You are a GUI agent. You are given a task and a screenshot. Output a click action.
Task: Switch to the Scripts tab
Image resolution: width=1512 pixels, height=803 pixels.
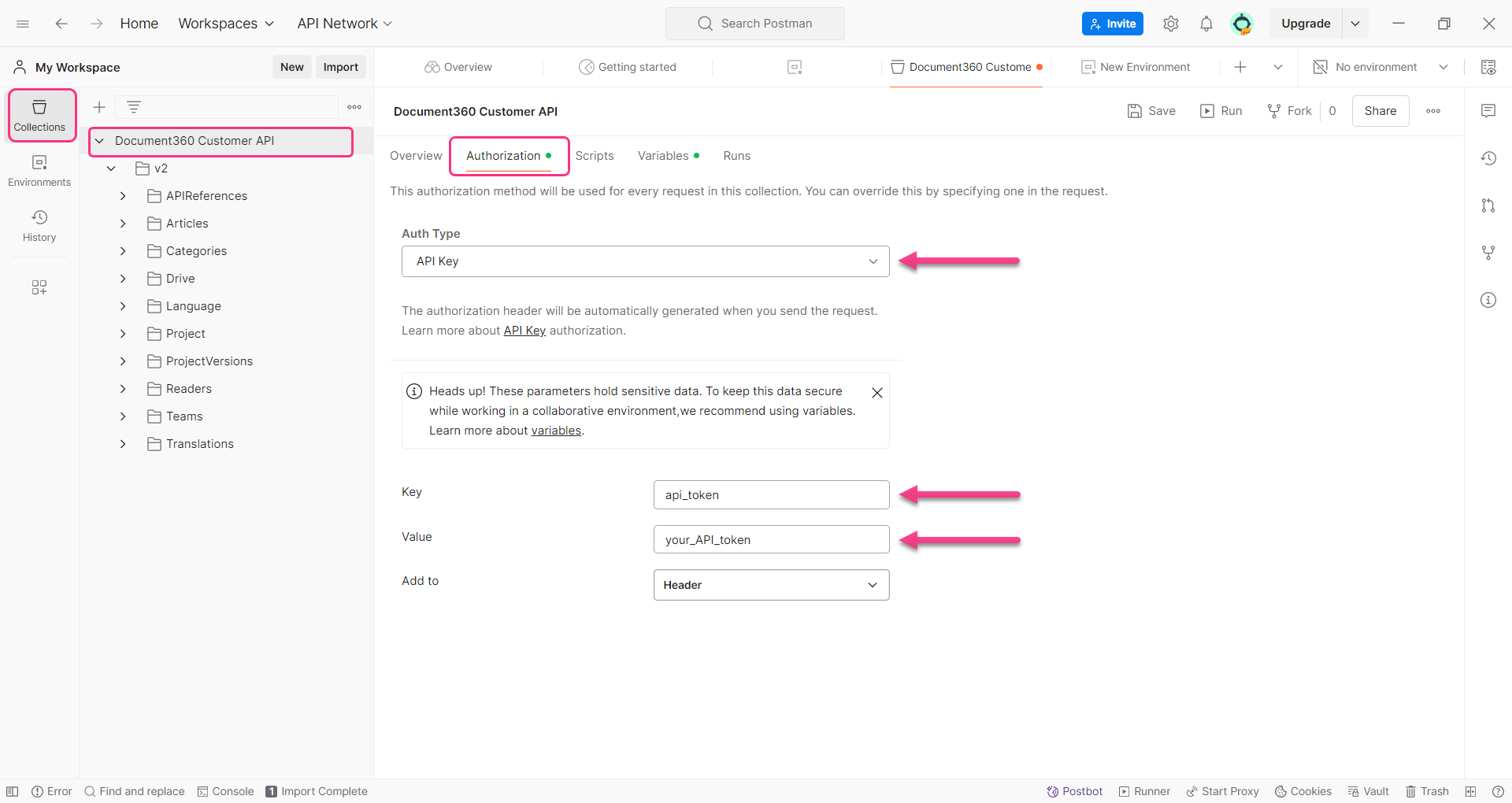[595, 156]
